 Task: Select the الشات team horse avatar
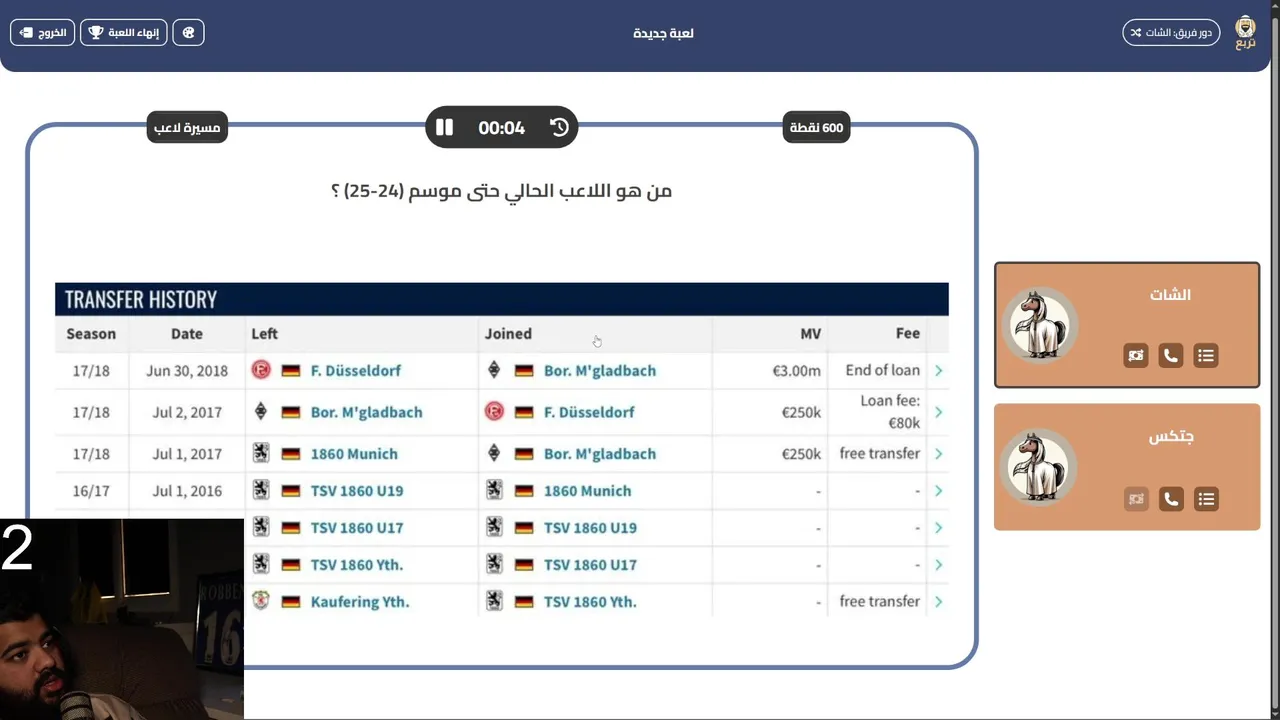[1039, 325]
